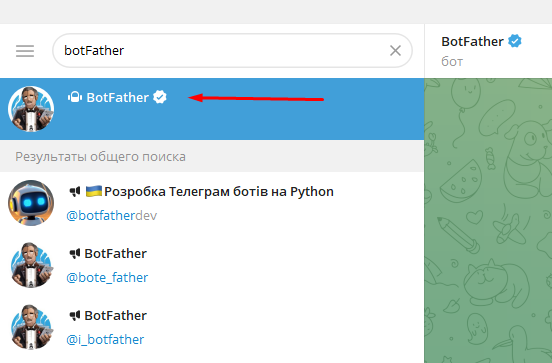Viewport: 552px width, 363px height.
Task: Click megaphone icon in @i_botfather row
Action: tap(75, 315)
